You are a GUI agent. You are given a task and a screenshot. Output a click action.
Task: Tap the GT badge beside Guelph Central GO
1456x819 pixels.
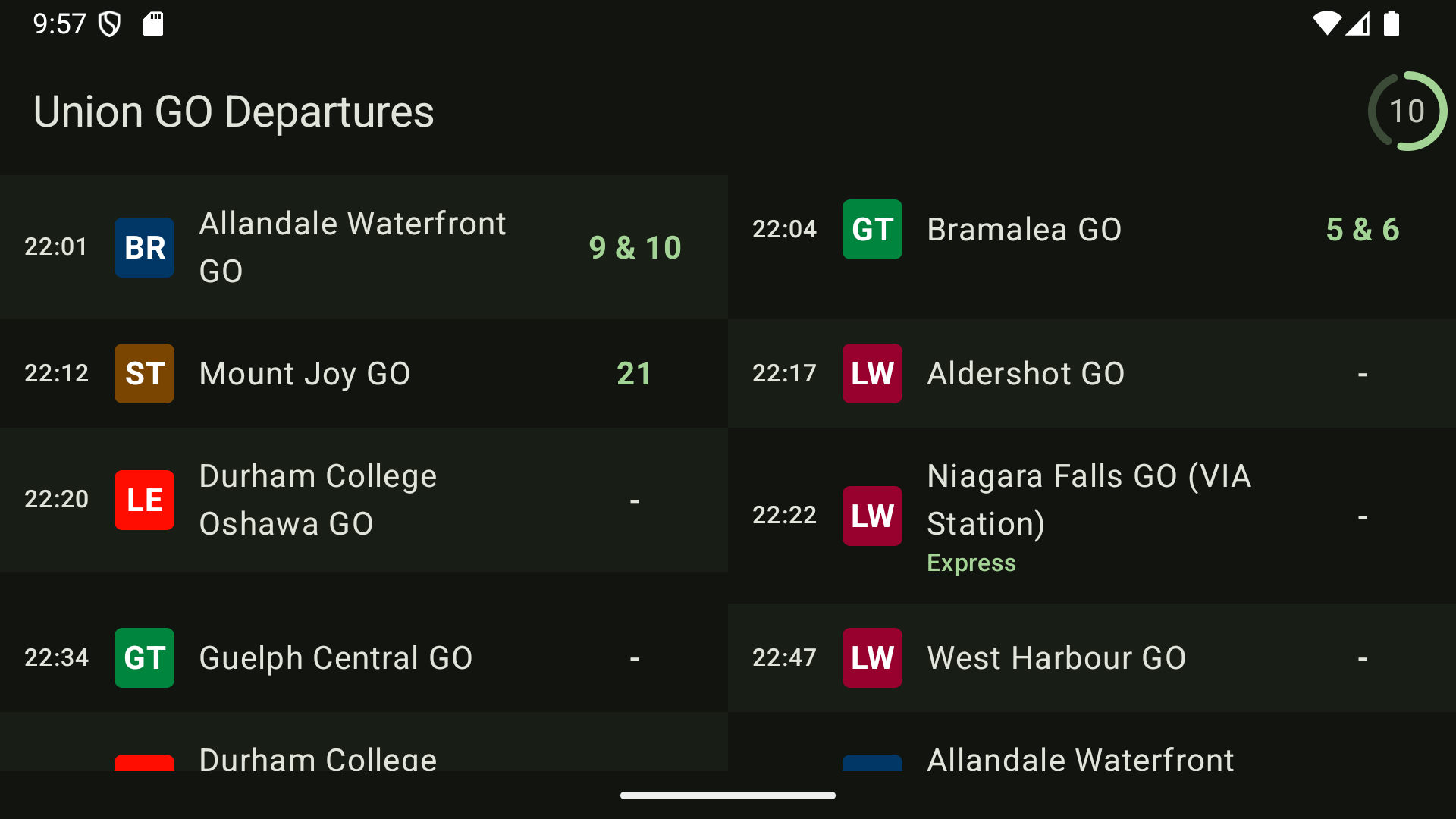tap(144, 657)
